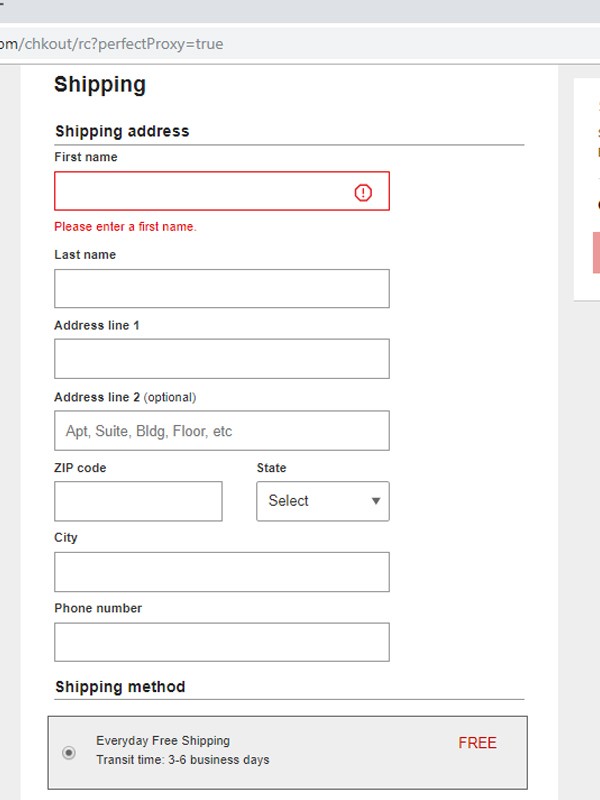
Task: Click the 'Please enter a first name' error message
Action: 125,227
